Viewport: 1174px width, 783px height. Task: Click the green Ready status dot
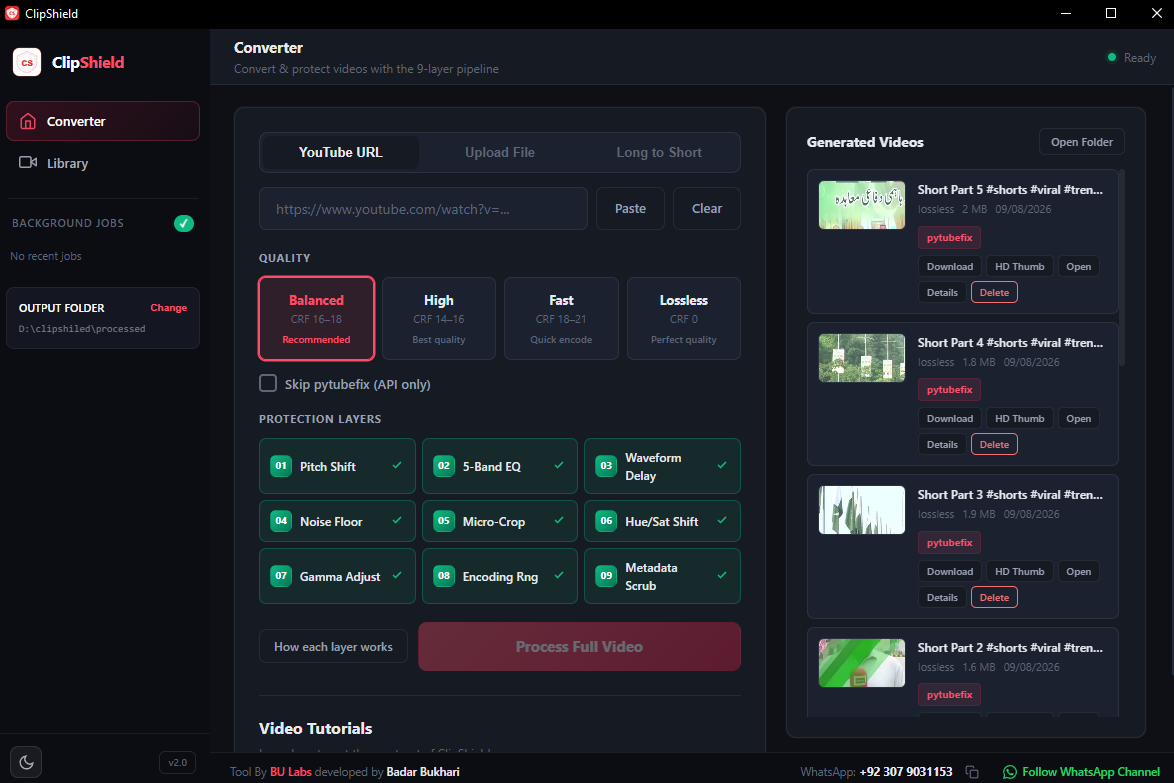coord(1112,58)
